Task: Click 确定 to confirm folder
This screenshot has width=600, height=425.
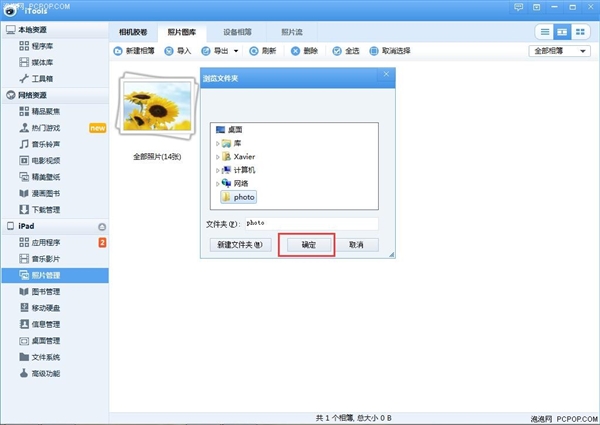Action: [309, 245]
